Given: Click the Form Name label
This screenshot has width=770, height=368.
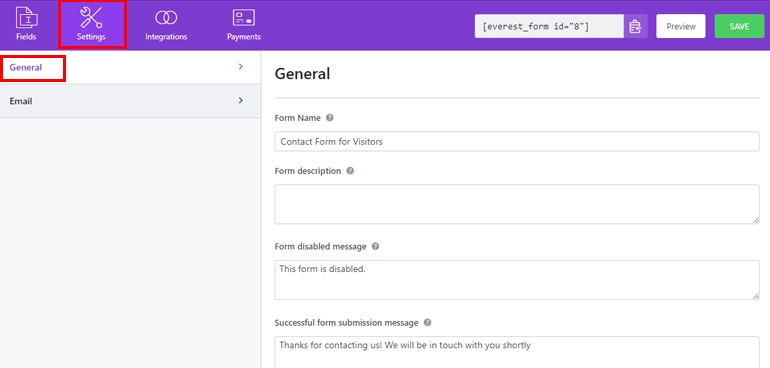Looking at the screenshot, I should tap(298, 118).
